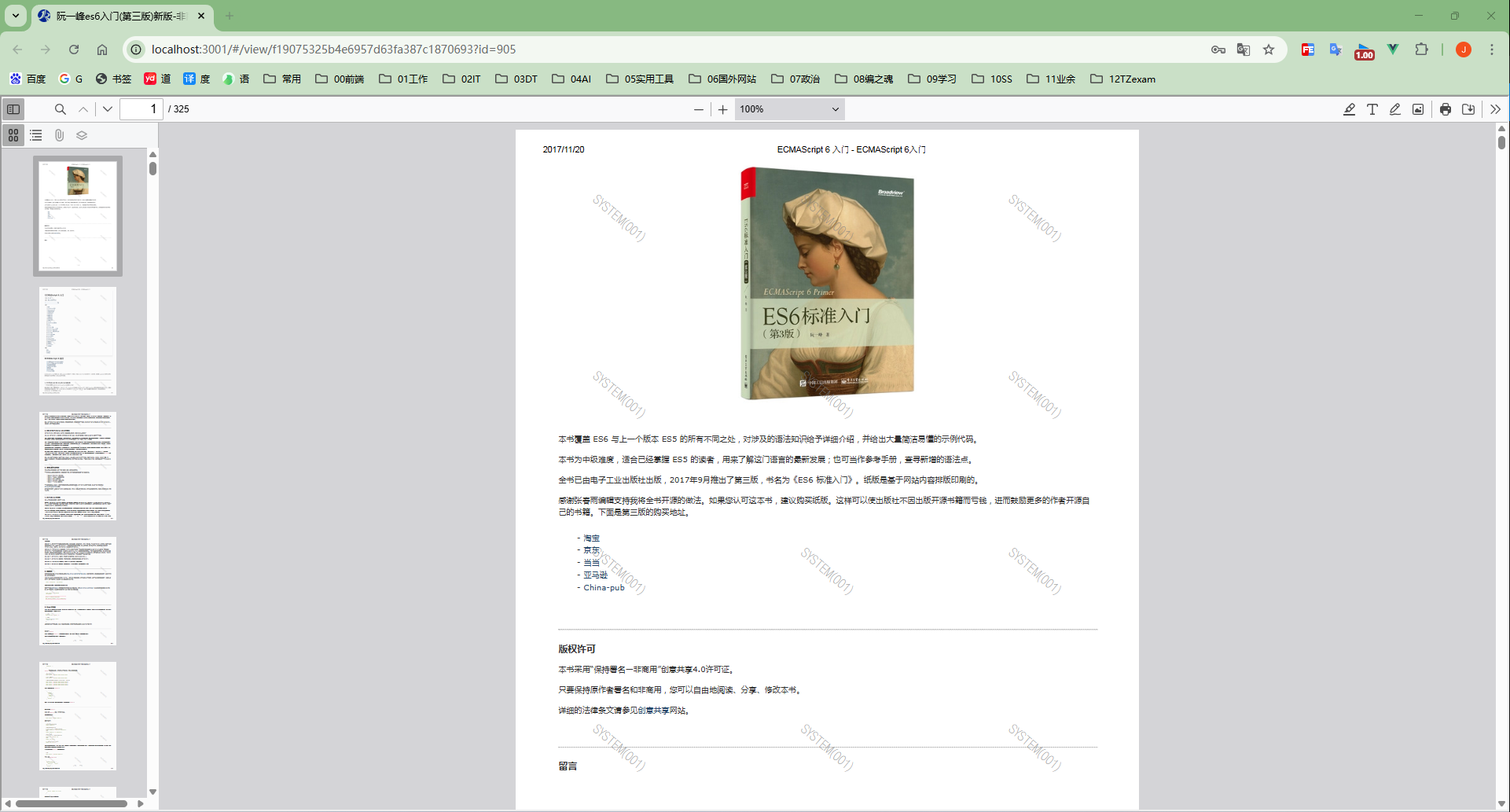Screen dimensions: 1510x812
Task: Click the 淘宝 purchase link
Action: pos(591,538)
